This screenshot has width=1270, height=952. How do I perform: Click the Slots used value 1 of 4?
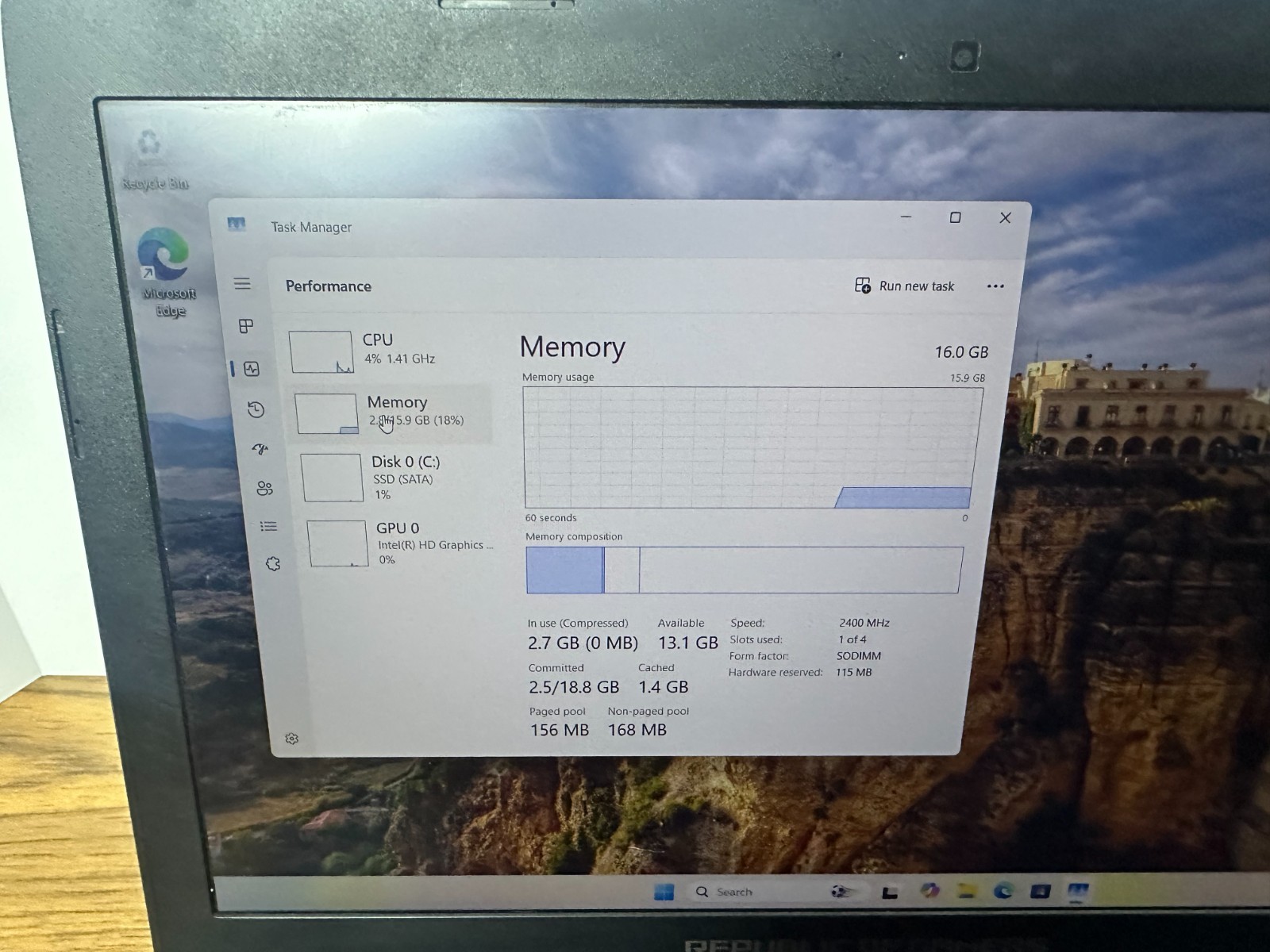[x=852, y=639]
